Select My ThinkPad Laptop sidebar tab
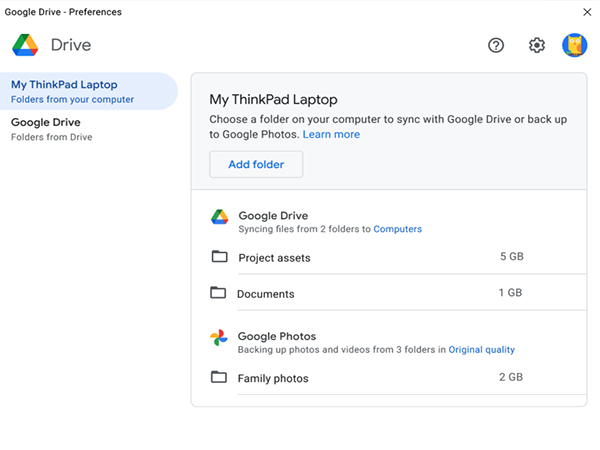This screenshot has height=450, width=600. (x=89, y=91)
